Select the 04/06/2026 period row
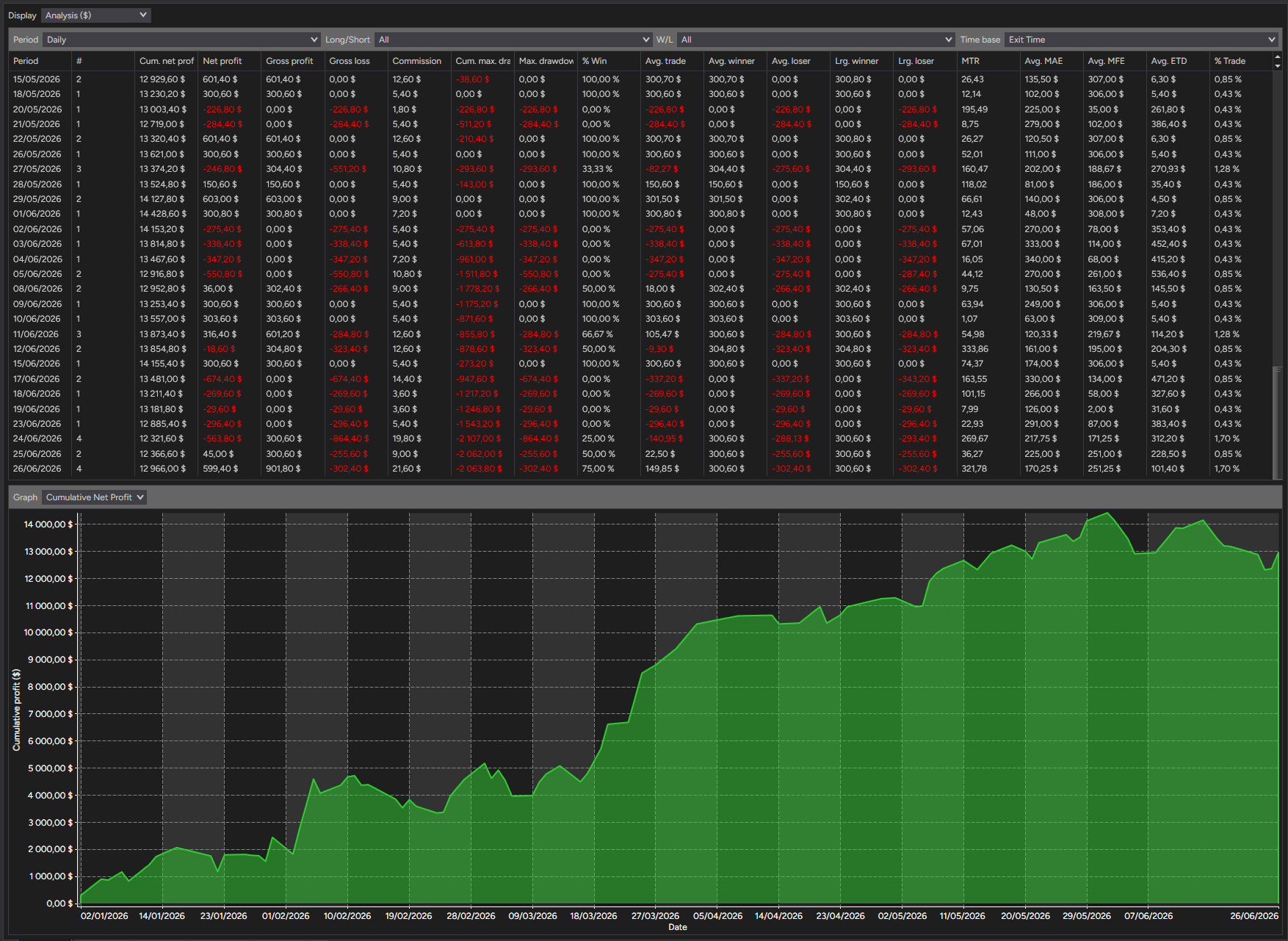This screenshot has height=941, width=1288. (640, 259)
